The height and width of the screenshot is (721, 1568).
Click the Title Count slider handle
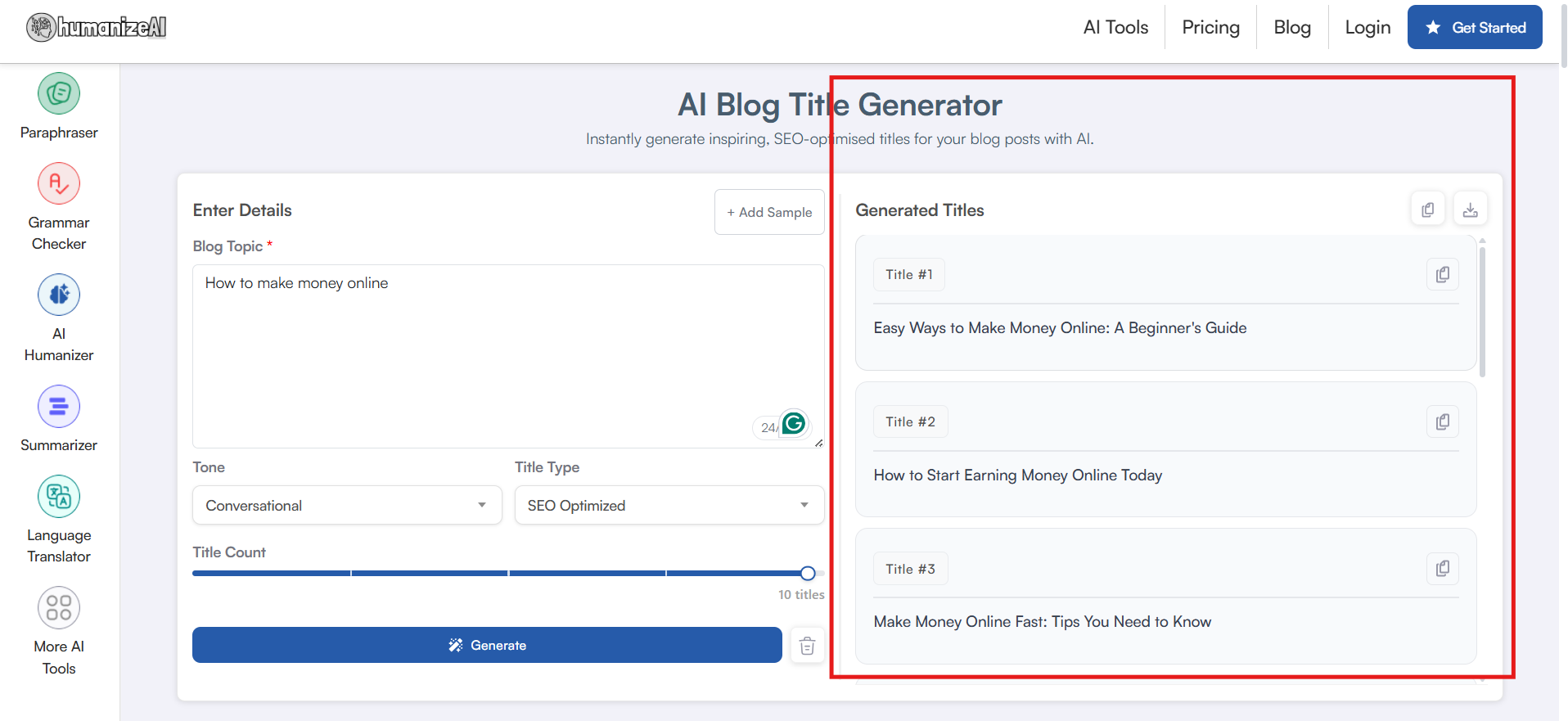tap(808, 574)
